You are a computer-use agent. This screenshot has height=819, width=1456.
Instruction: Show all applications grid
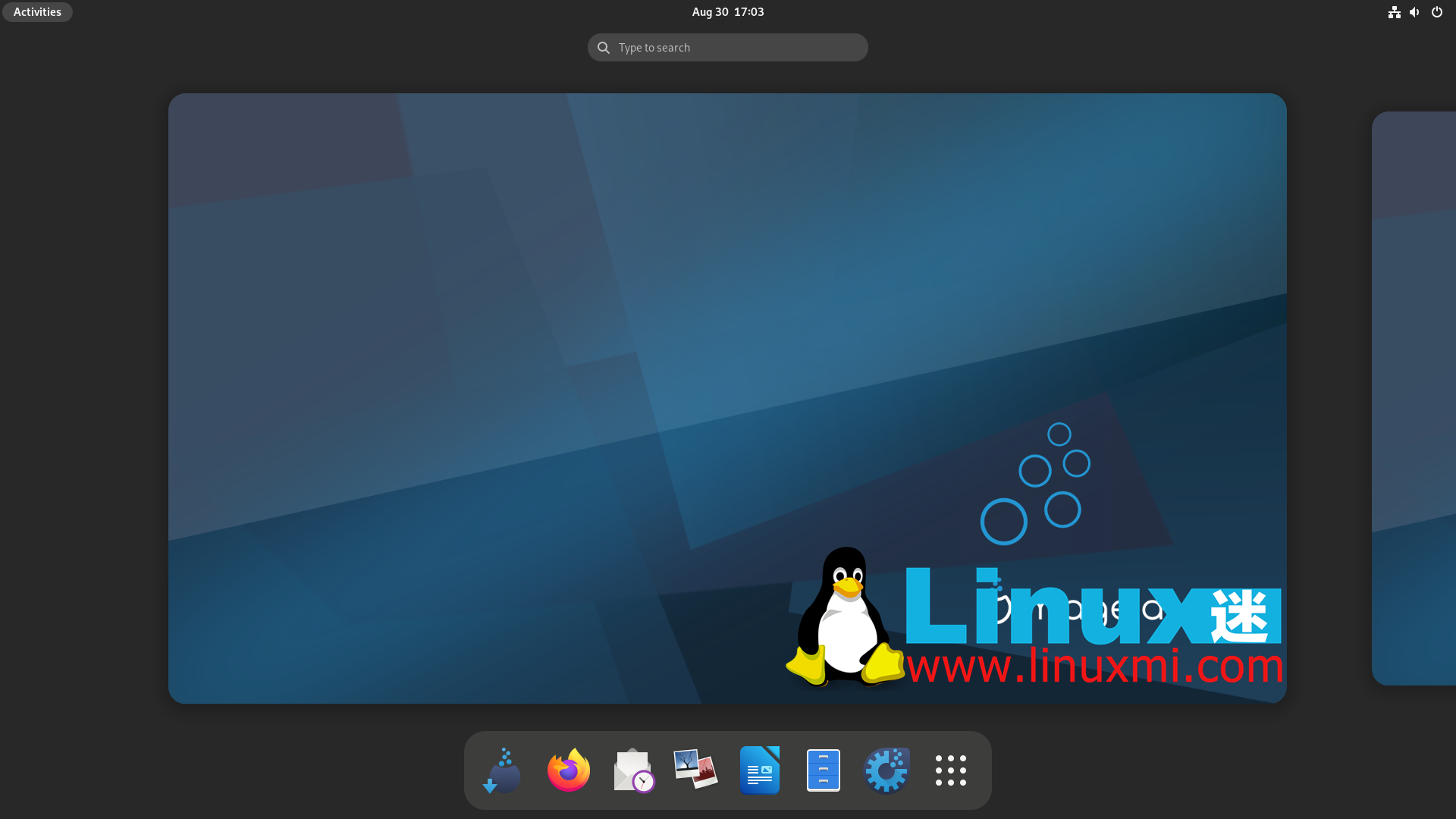tap(951, 770)
